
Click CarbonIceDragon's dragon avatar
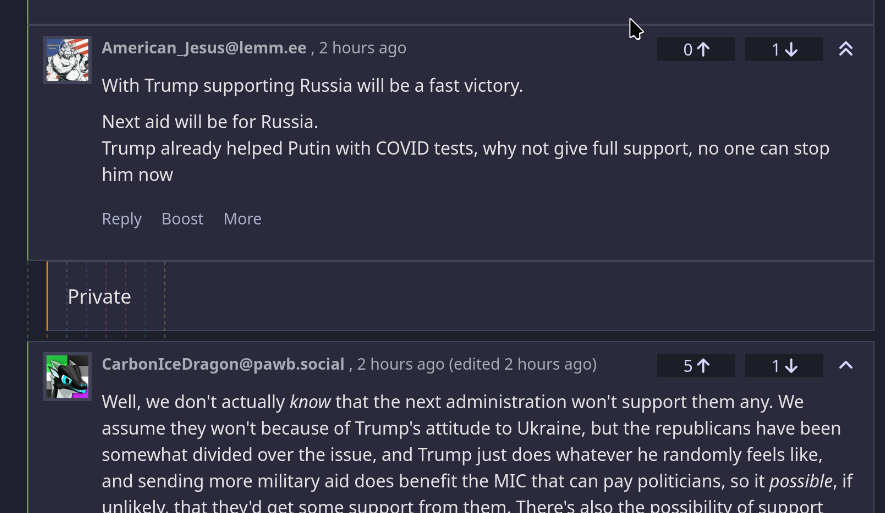pyautogui.click(x=67, y=376)
